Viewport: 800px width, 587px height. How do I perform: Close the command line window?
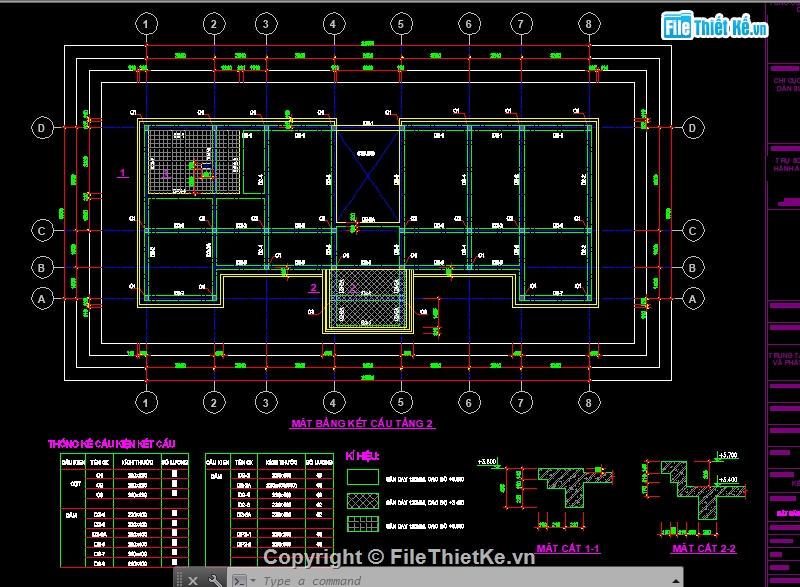click(193, 580)
